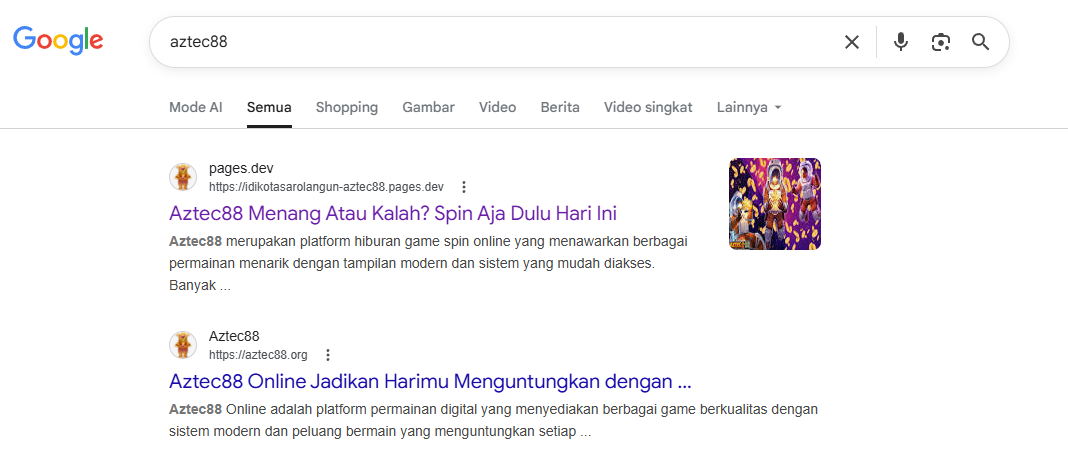Start voice search with microphone icon

click(900, 42)
